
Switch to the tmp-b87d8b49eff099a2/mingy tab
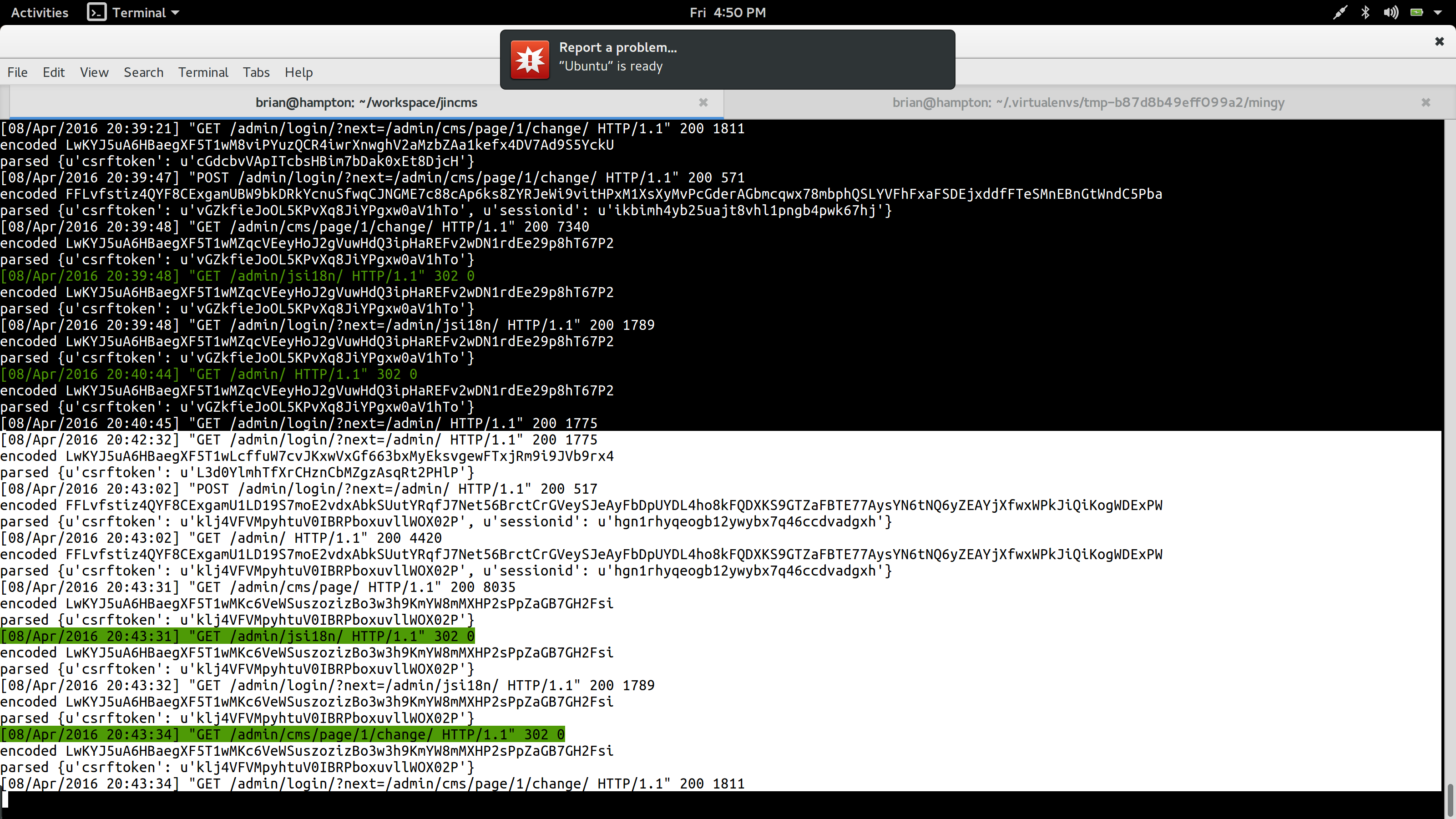pyautogui.click(x=1088, y=102)
